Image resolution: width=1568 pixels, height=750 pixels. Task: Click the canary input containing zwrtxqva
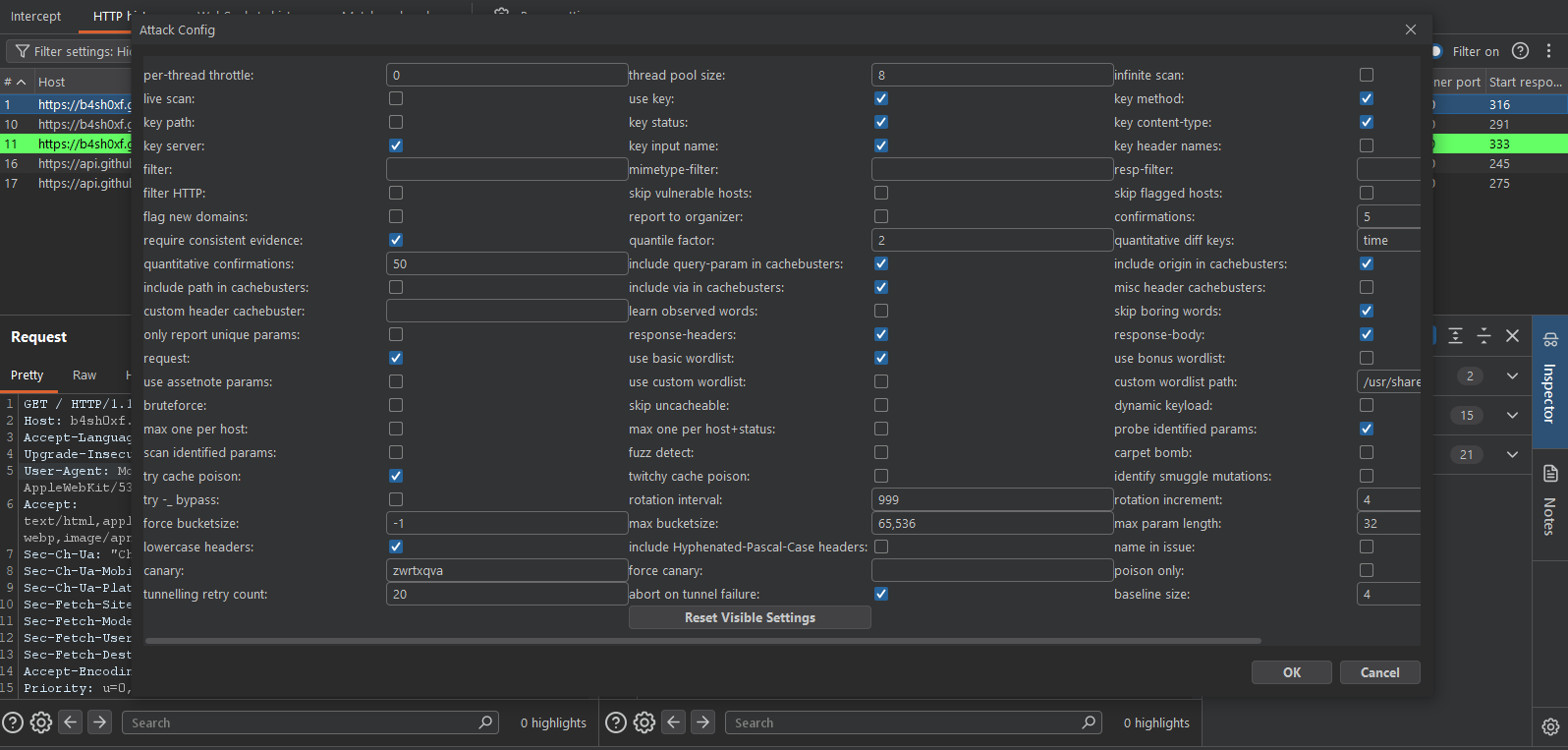coord(507,570)
